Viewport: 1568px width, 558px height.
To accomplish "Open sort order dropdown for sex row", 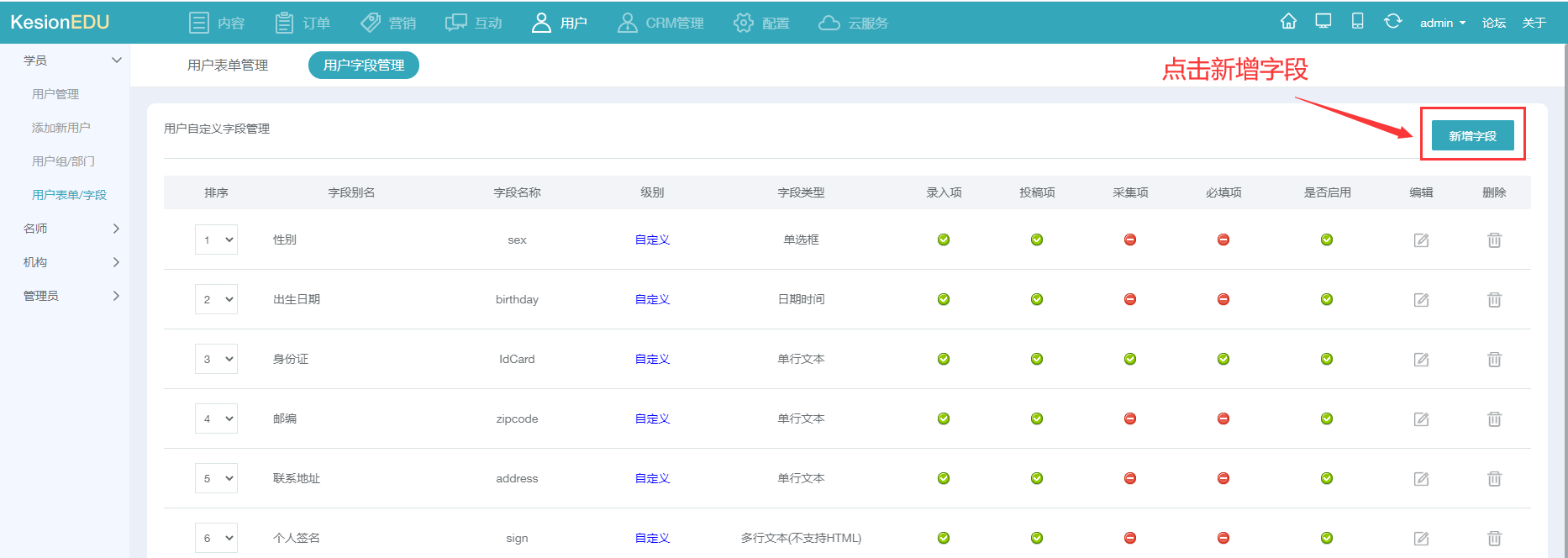I will click(x=216, y=240).
